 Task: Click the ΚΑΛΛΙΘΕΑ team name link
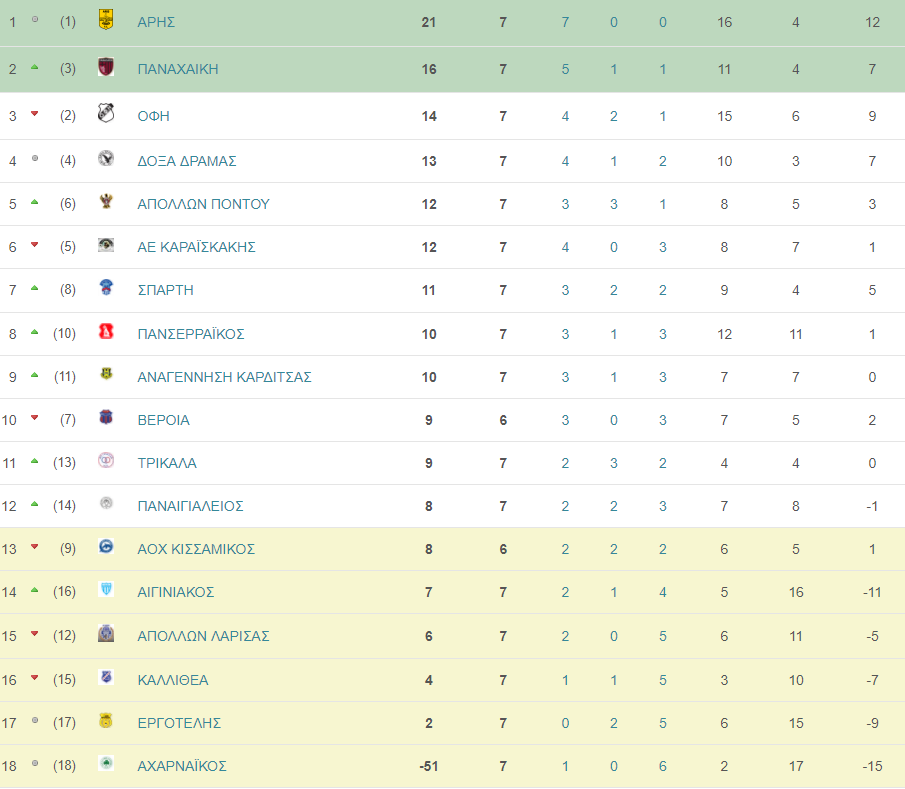(173, 680)
